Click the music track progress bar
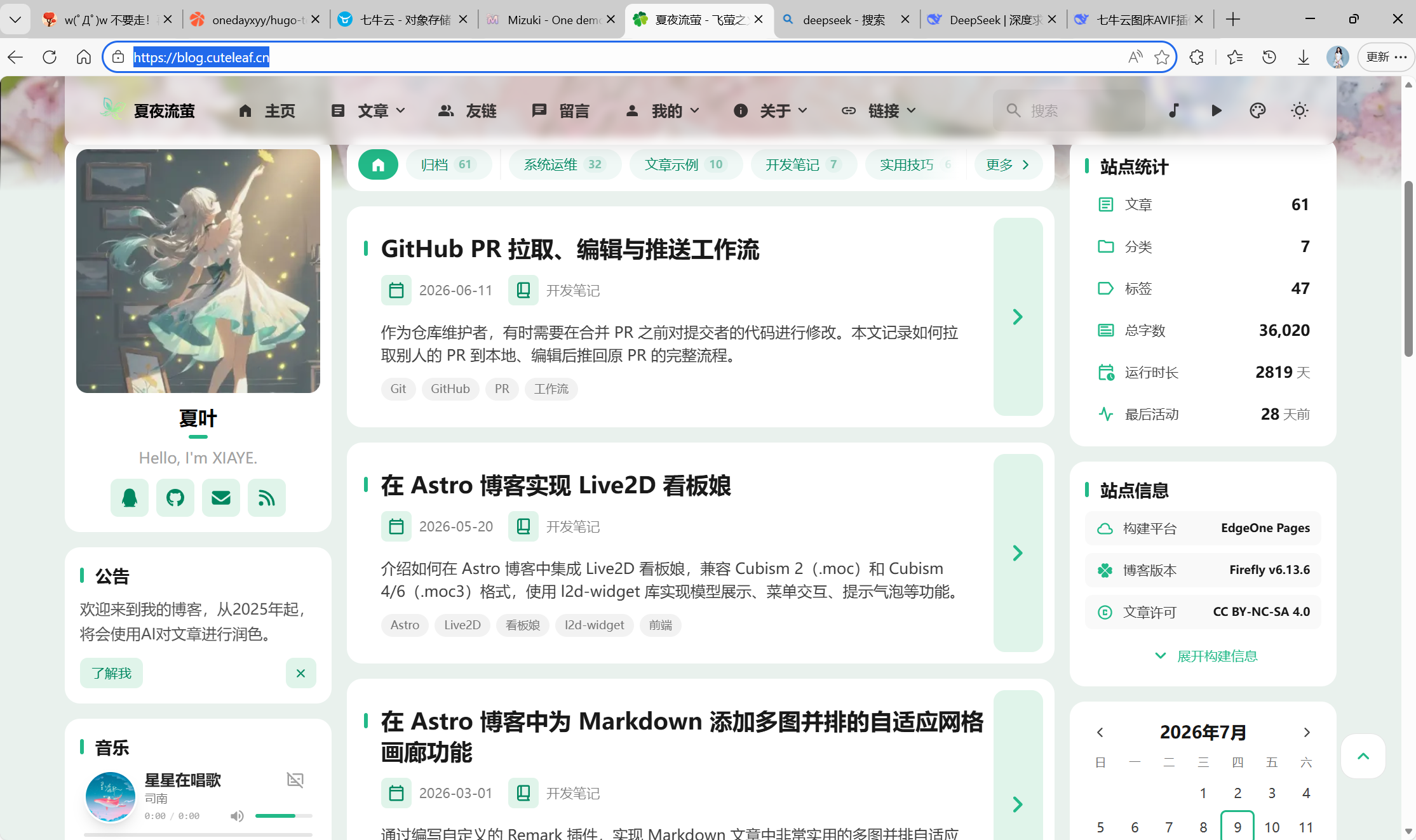The height and width of the screenshot is (840, 1416). 198,835
